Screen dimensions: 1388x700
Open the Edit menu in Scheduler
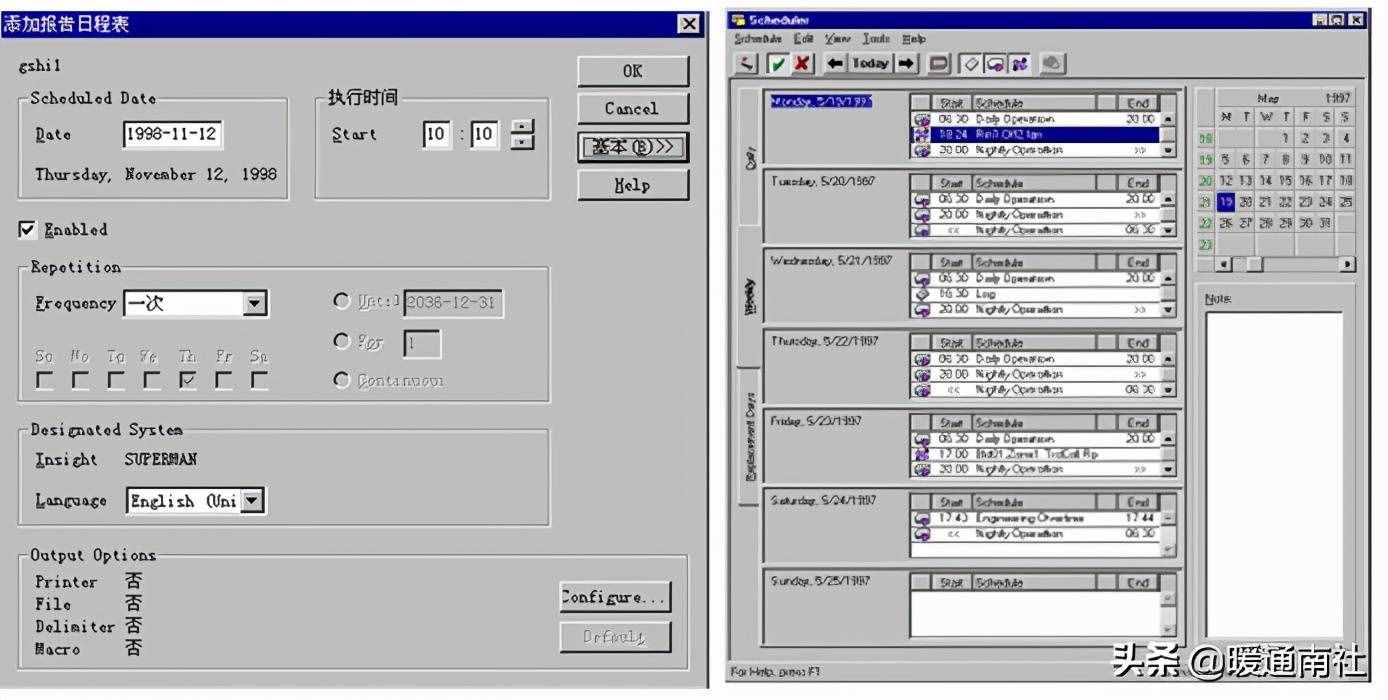(803, 39)
